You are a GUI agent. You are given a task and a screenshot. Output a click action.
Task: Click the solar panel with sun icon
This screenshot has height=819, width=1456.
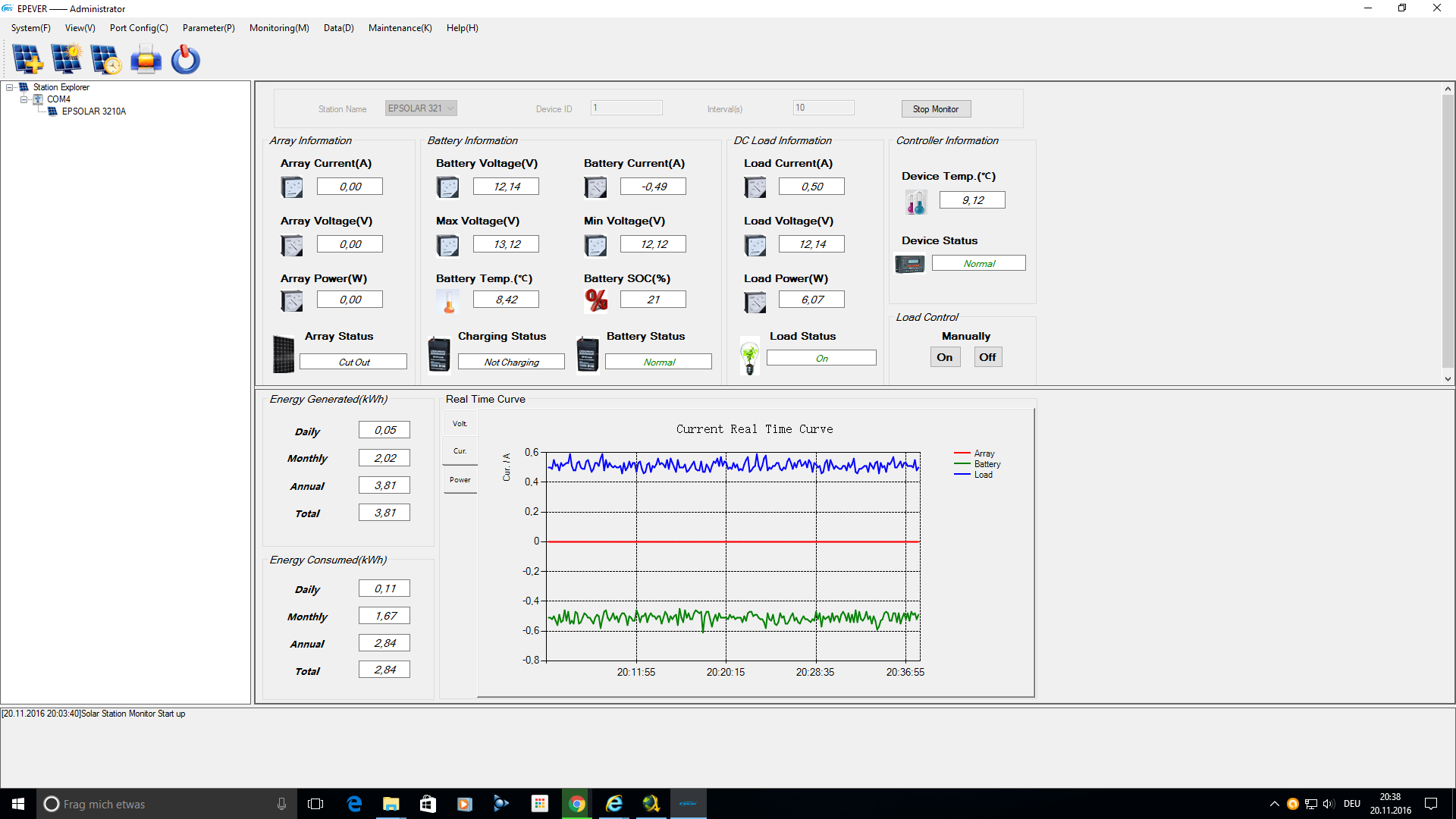click(67, 59)
